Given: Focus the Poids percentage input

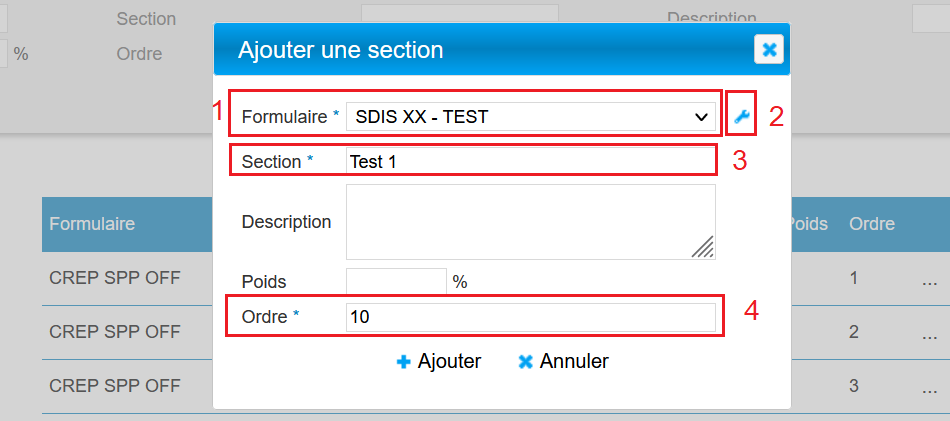Looking at the screenshot, I should [396, 282].
